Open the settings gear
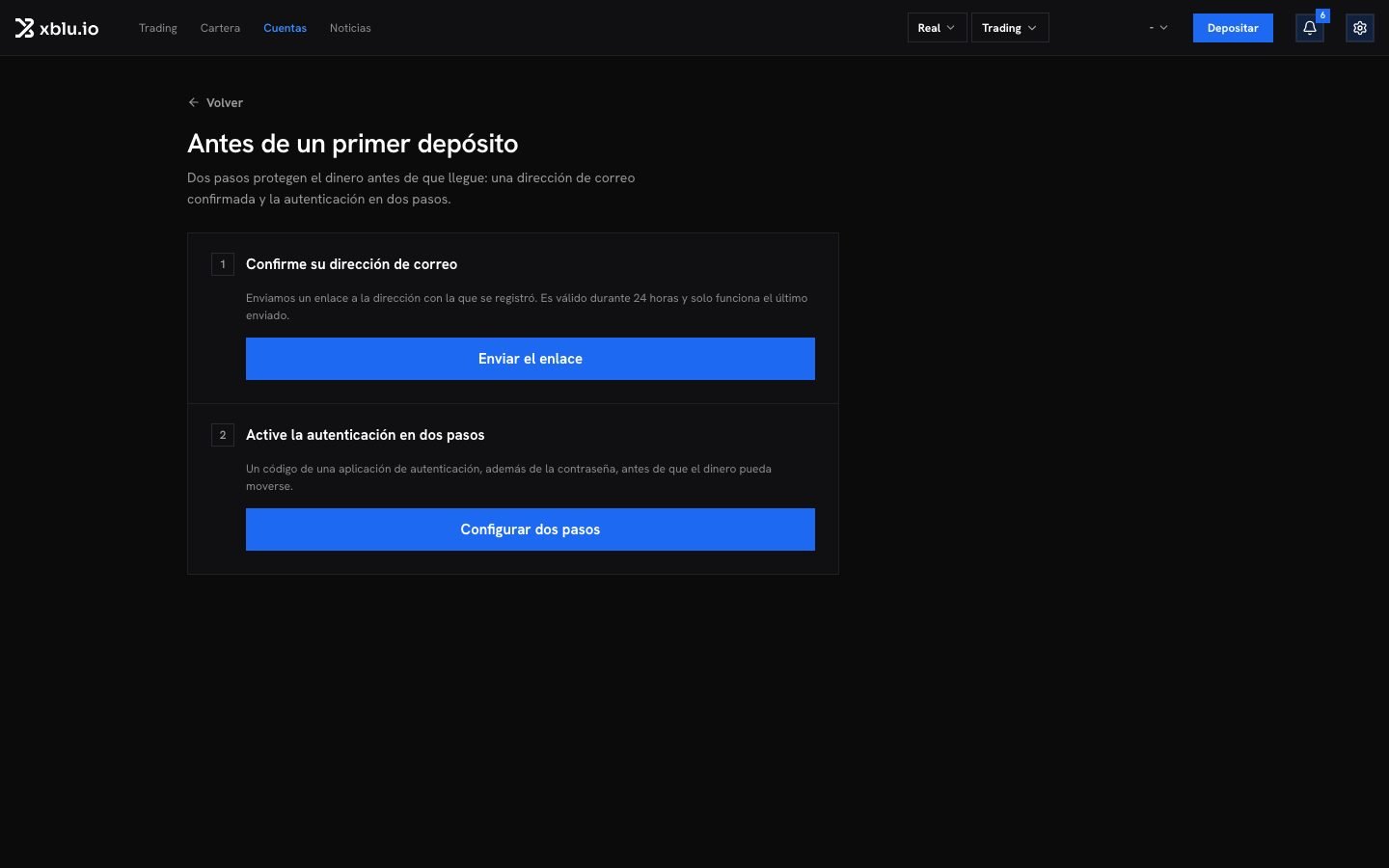The width and height of the screenshot is (1389, 868). coord(1360,28)
